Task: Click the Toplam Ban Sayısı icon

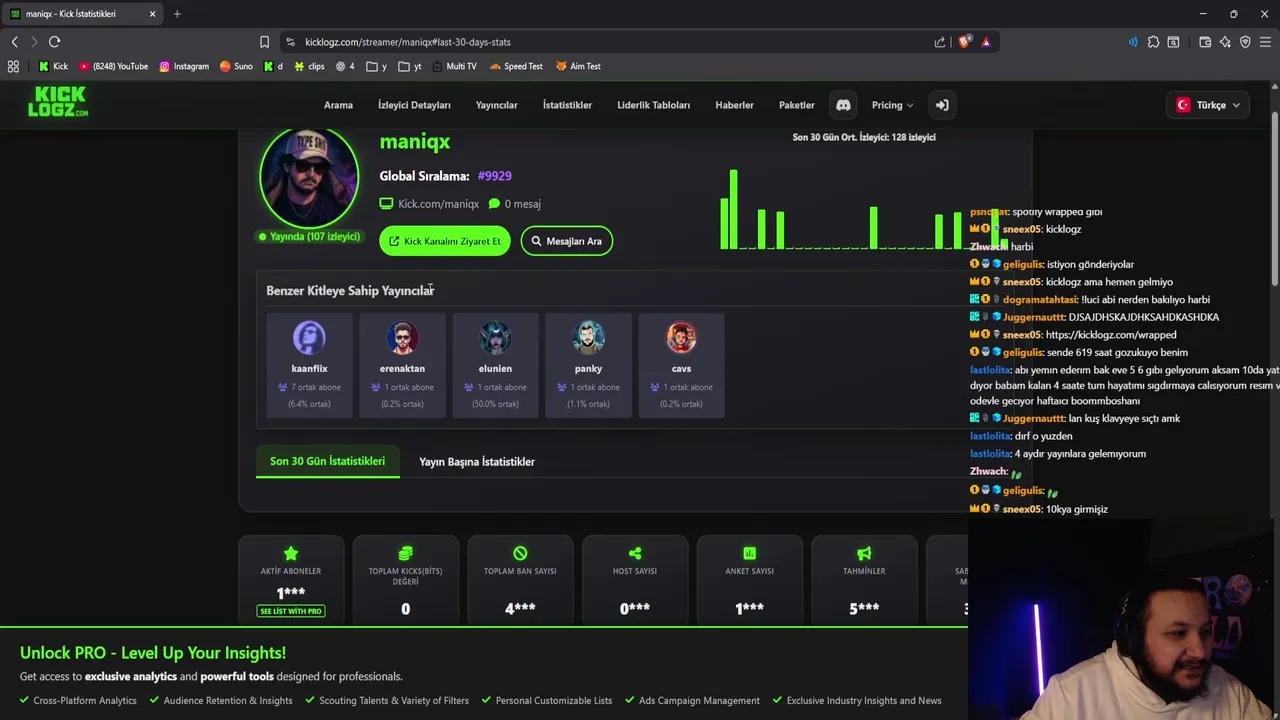Action: (520, 553)
